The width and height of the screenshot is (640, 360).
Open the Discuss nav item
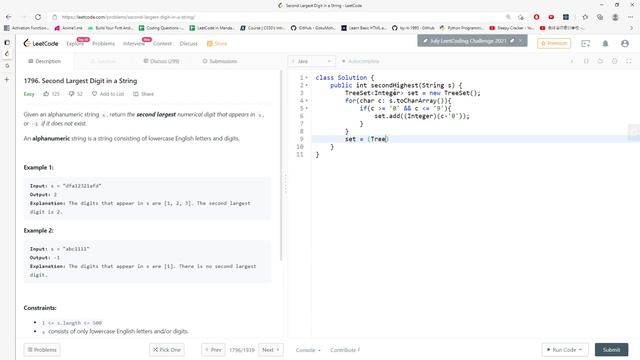[x=189, y=43]
